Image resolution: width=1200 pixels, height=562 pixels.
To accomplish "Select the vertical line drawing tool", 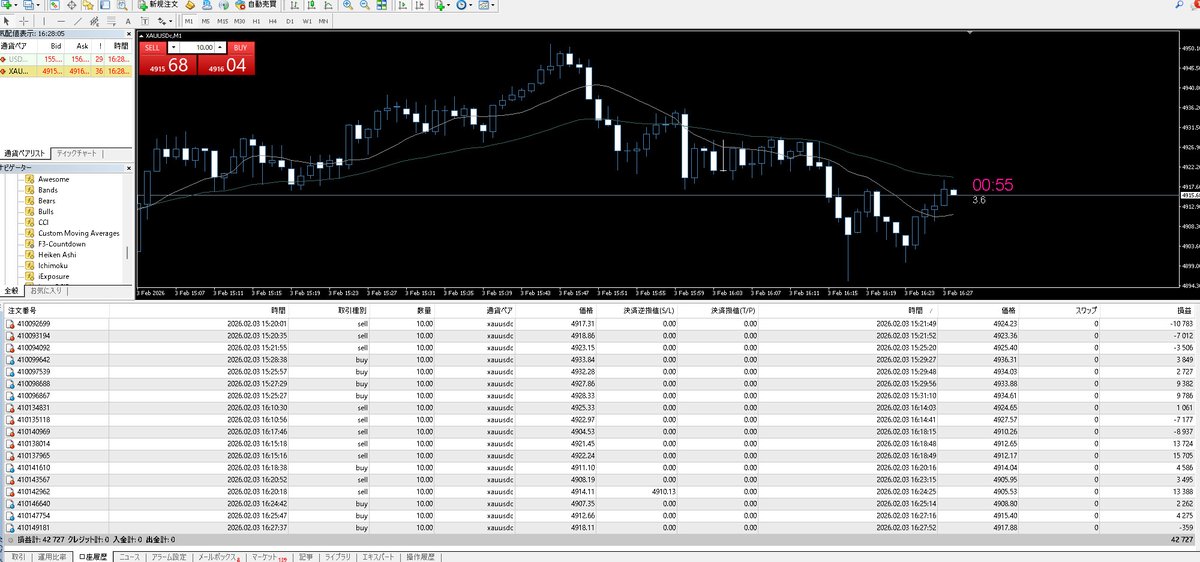I will tap(44, 21).
